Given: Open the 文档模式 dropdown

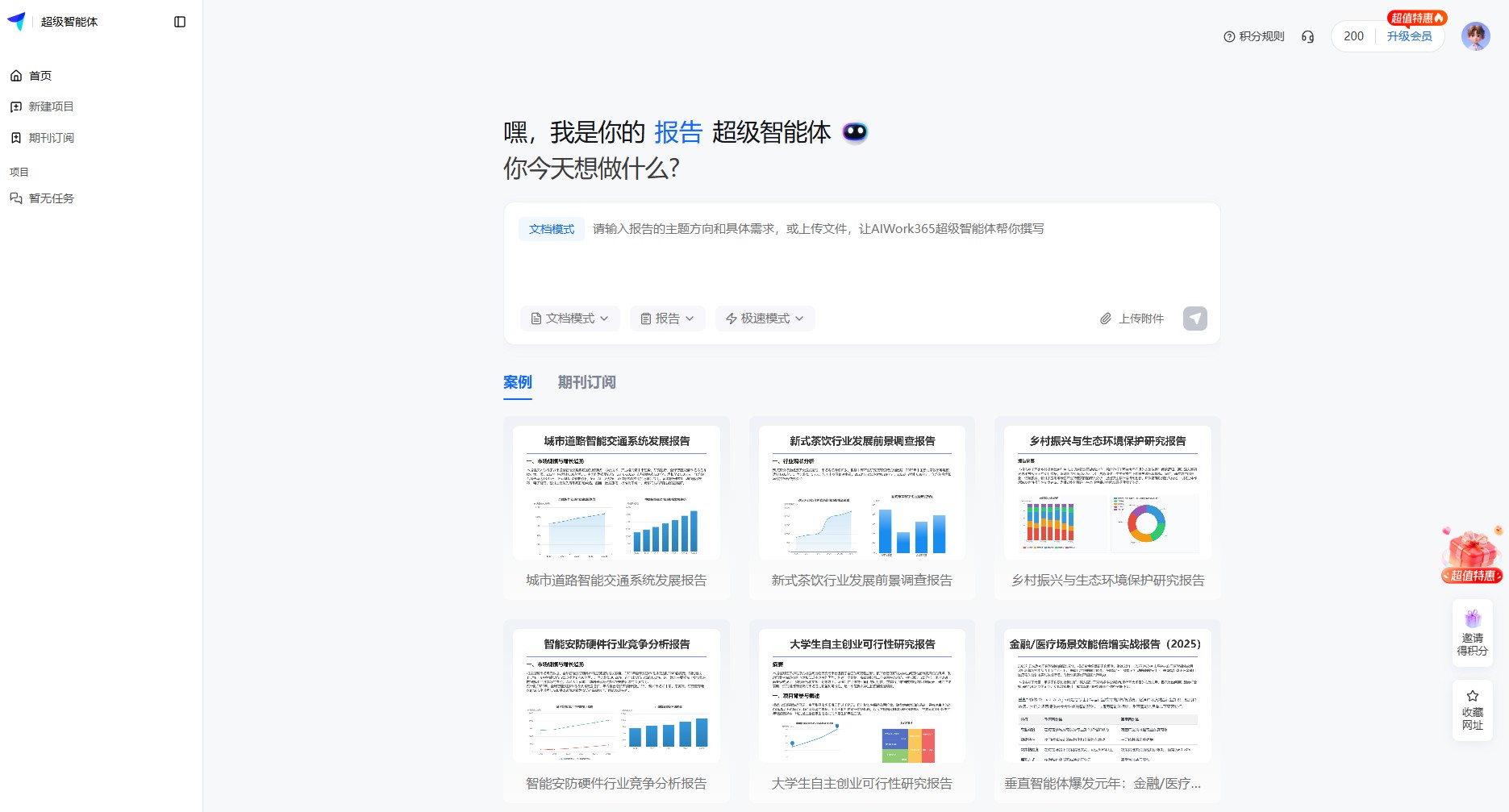Looking at the screenshot, I should tap(569, 319).
